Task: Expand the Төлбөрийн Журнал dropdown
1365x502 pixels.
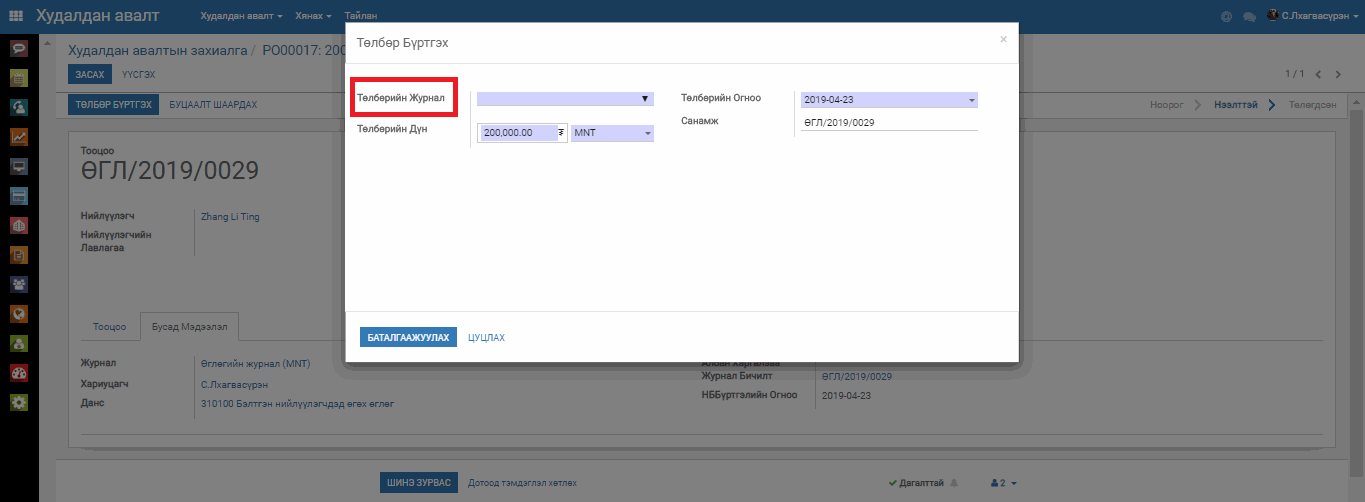Action: 565,99
